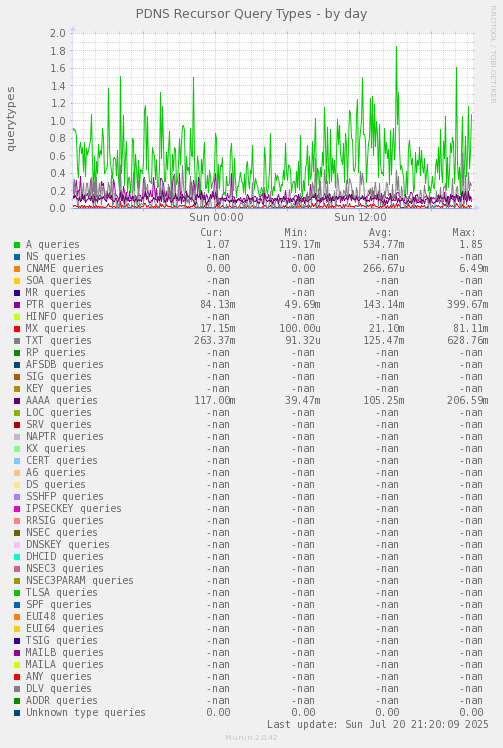This screenshot has width=503, height=748.
Task: Click the 2.0 y-axis tick label
Action: pos(57,33)
